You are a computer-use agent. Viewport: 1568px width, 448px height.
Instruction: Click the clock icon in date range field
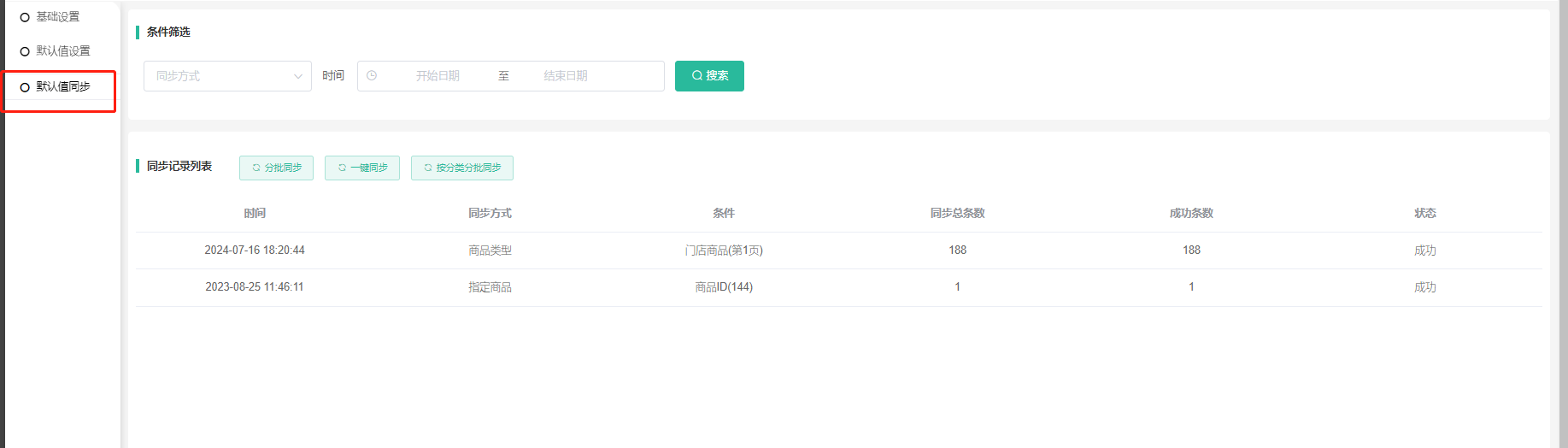coord(372,76)
